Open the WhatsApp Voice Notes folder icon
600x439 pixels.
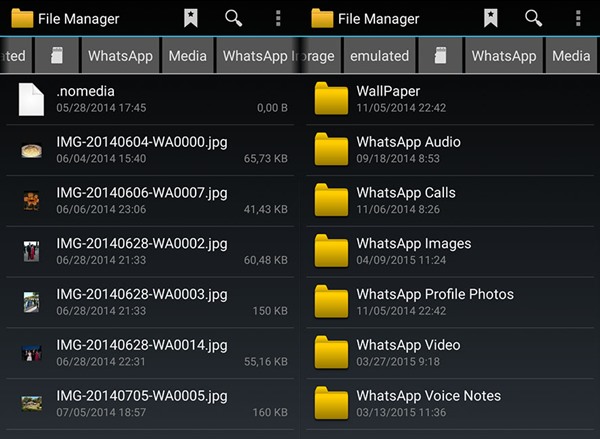(x=331, y=403)
